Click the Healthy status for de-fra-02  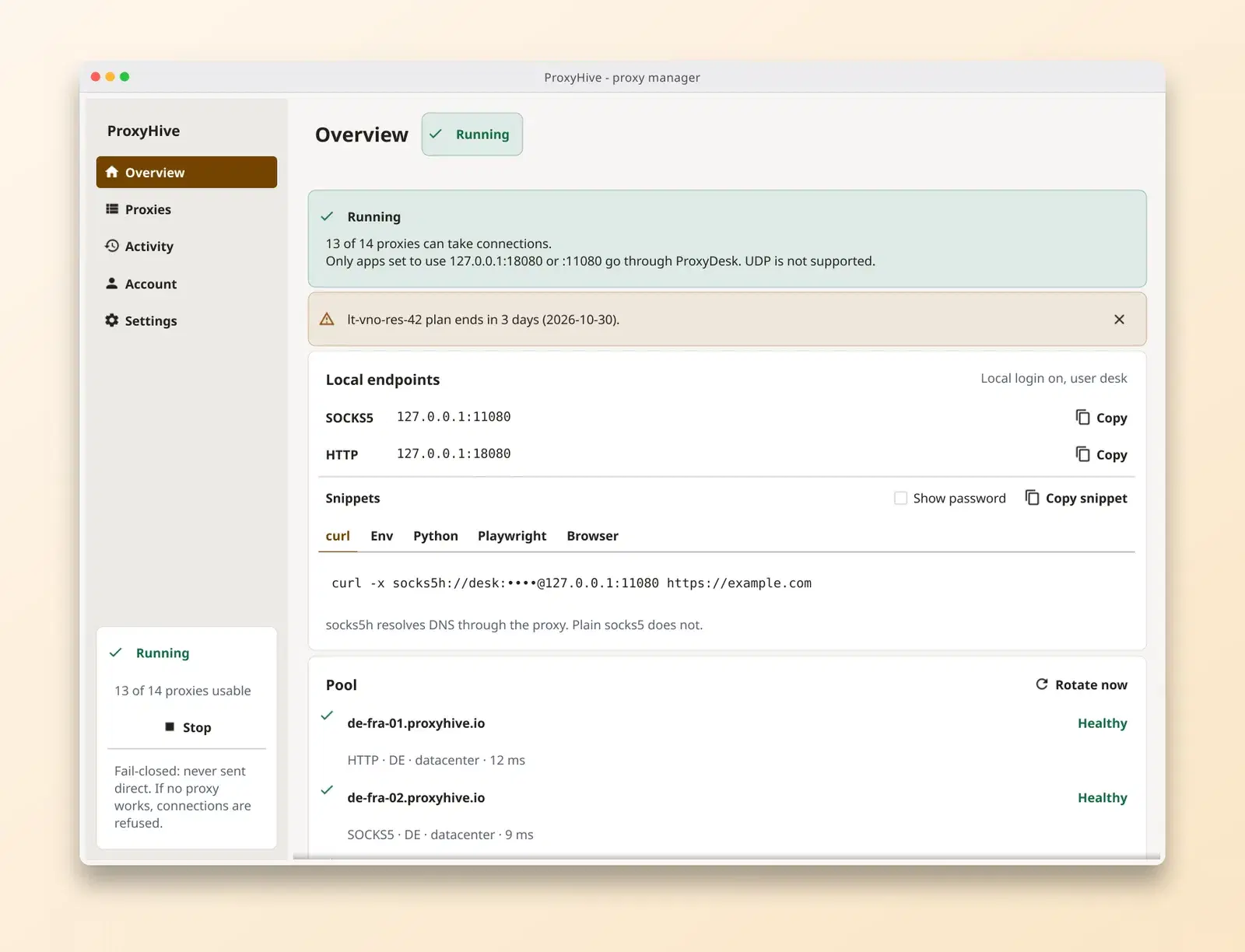point(1102,798)
